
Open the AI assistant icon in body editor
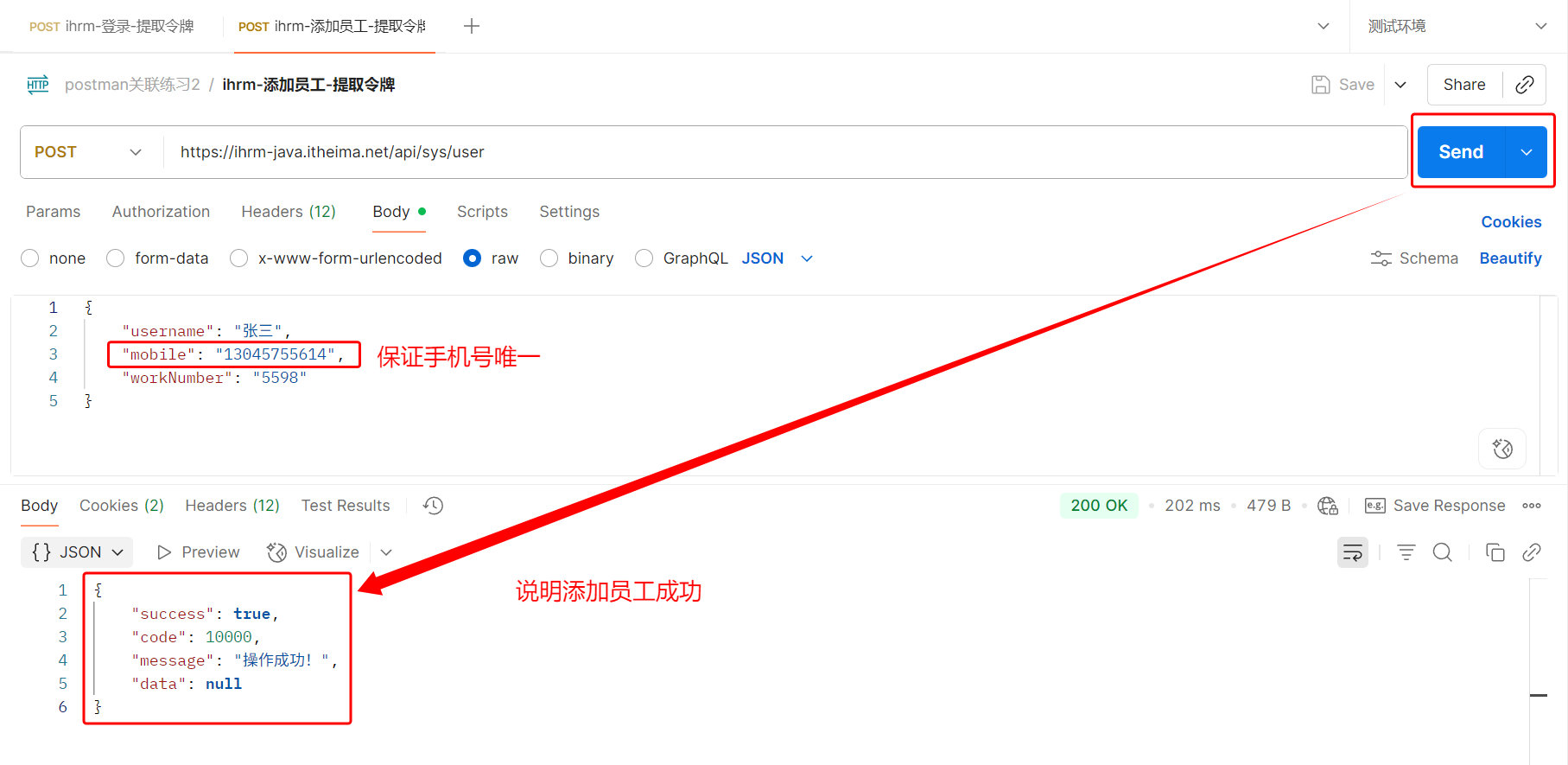(1502, 449)
